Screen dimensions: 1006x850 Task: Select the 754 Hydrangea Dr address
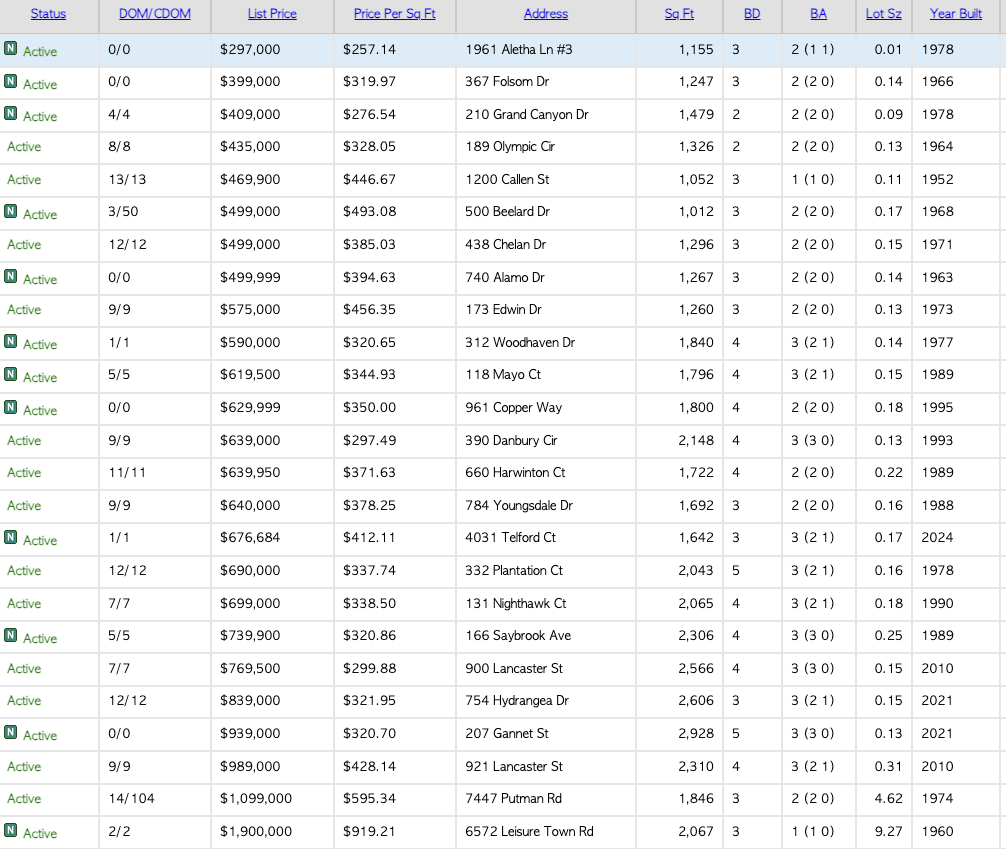click(517, 701)
